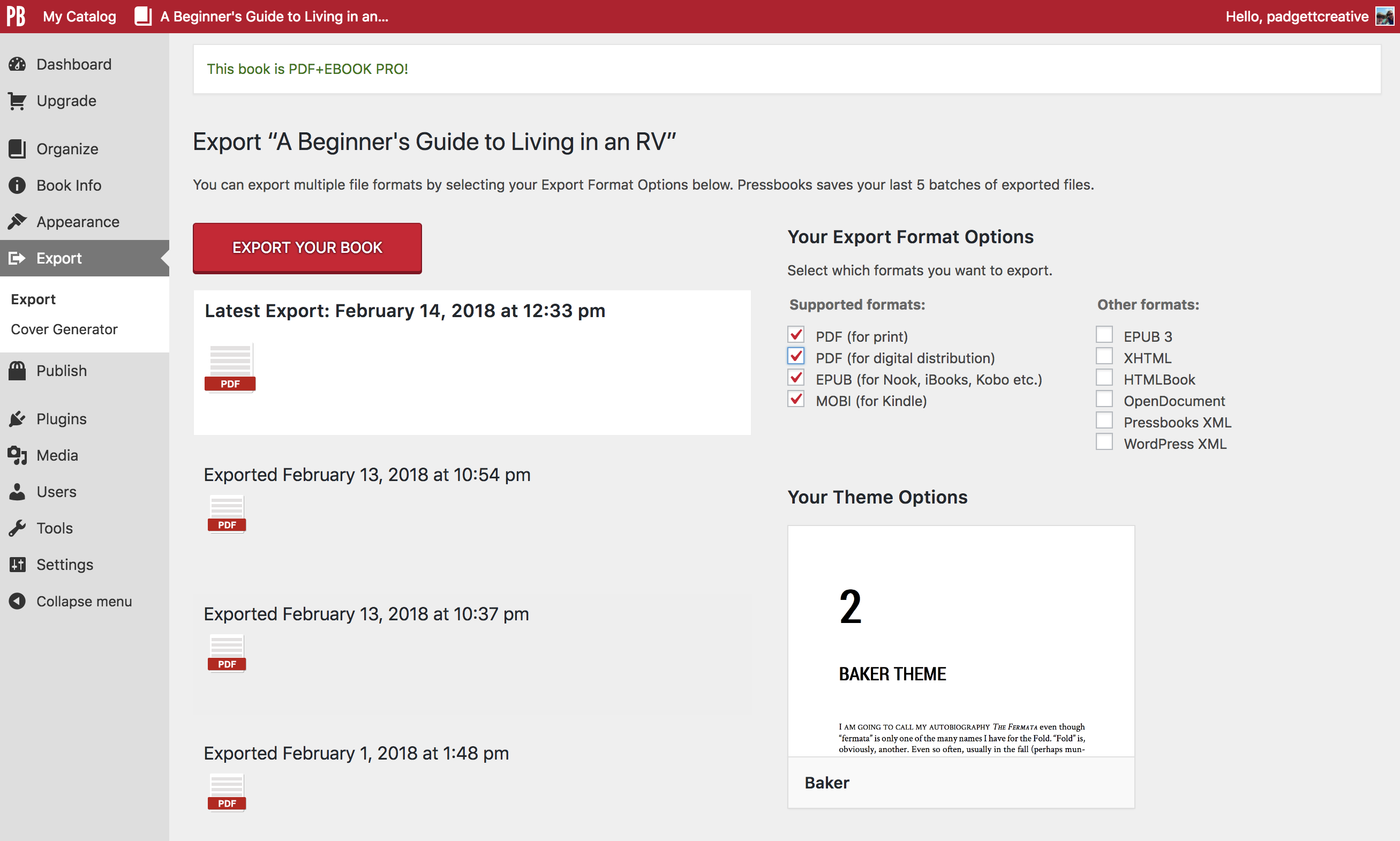Open A Beginner's Guide book title link
Image resolution: width=1400 pixels, height=841 pixels.
[274, 17]
